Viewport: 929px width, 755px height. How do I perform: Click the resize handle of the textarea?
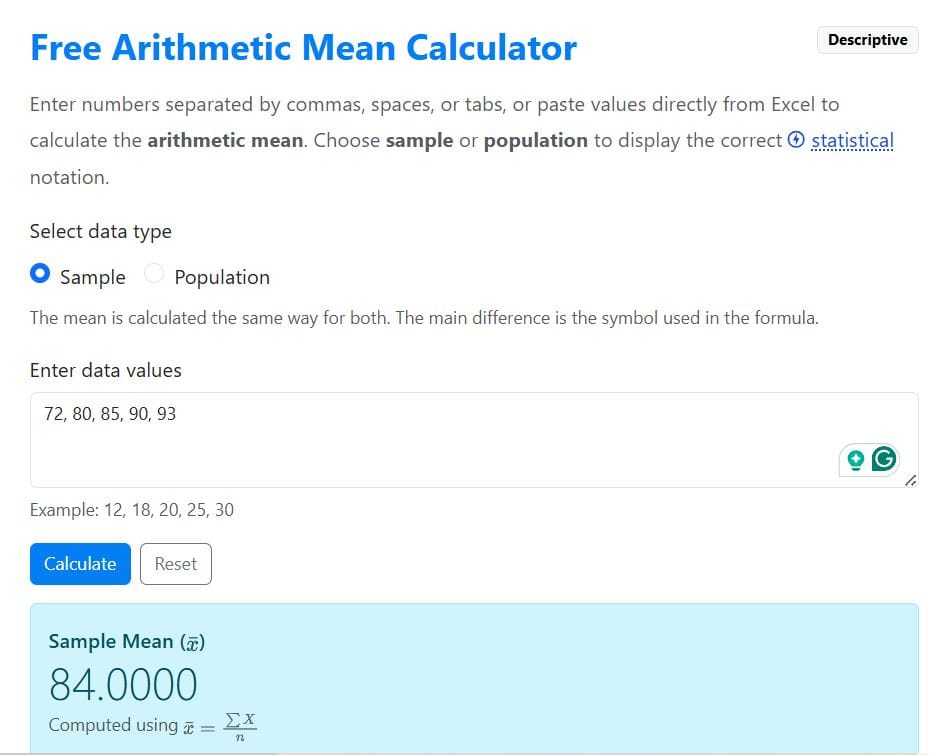(x=911, y=482)
